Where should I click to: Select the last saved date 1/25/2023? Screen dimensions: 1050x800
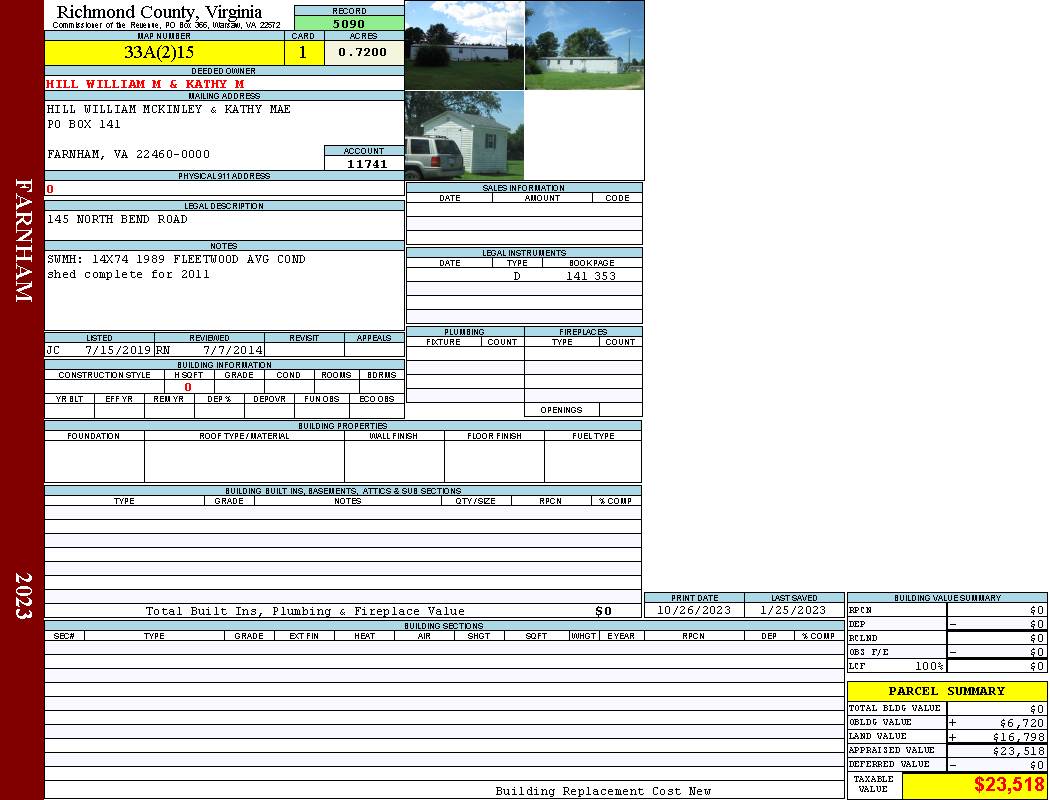pos(793,610)
